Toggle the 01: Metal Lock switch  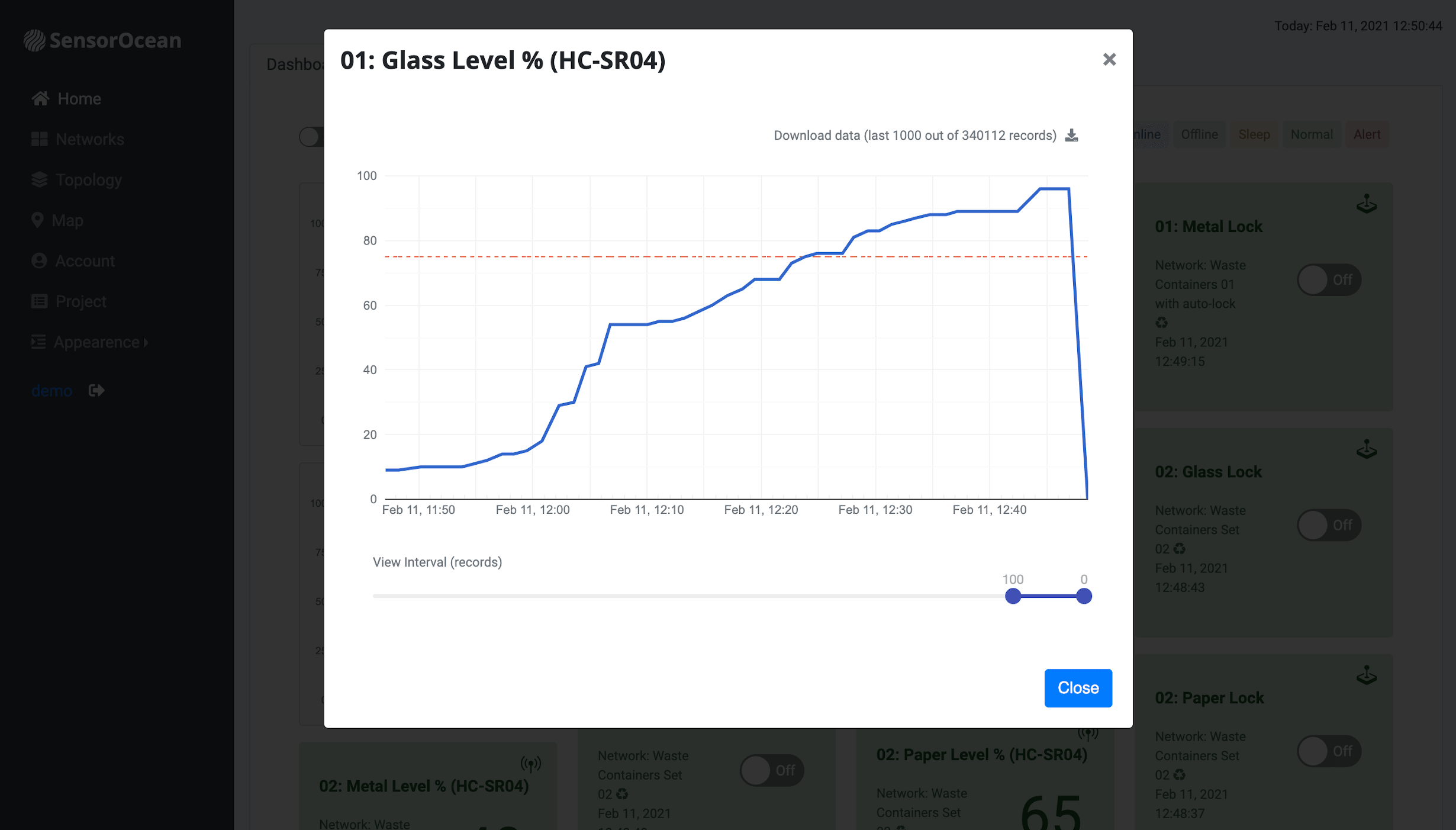[1329, 279]
